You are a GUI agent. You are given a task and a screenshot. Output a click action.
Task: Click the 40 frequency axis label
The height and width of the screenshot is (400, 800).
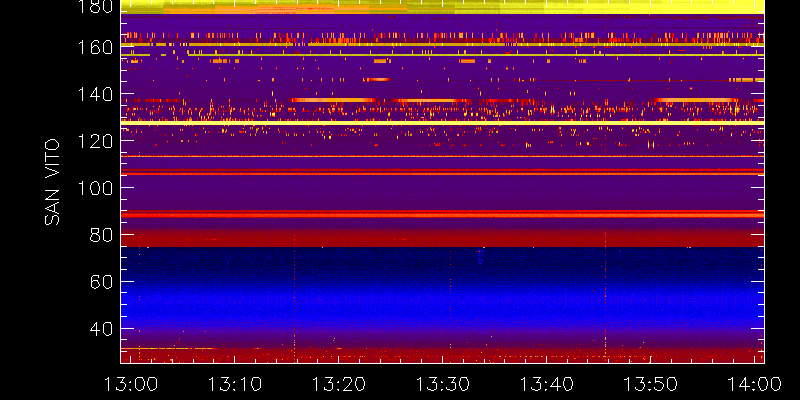coord(101,329)
